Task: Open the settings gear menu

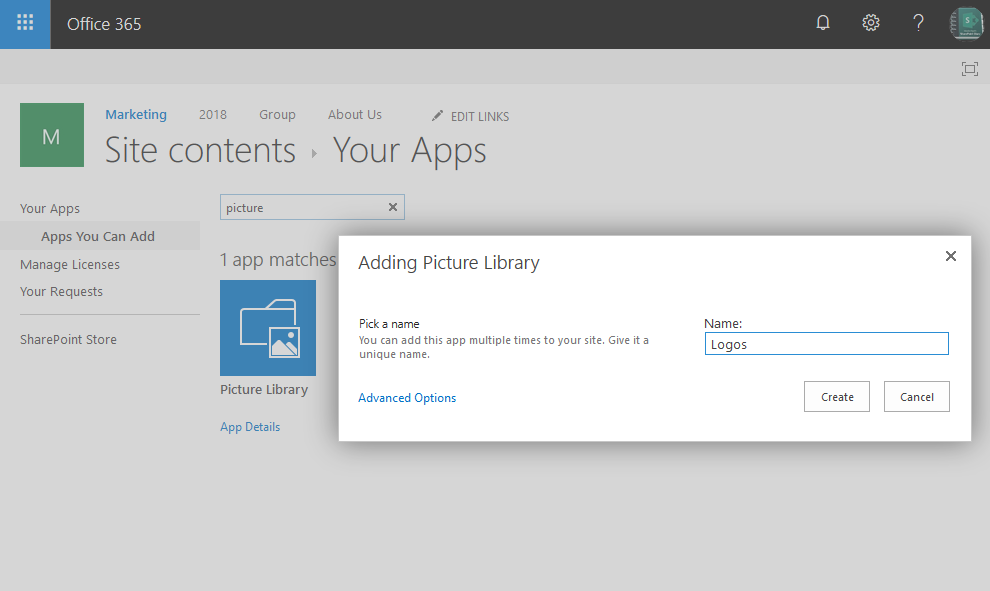Action: 870,22
